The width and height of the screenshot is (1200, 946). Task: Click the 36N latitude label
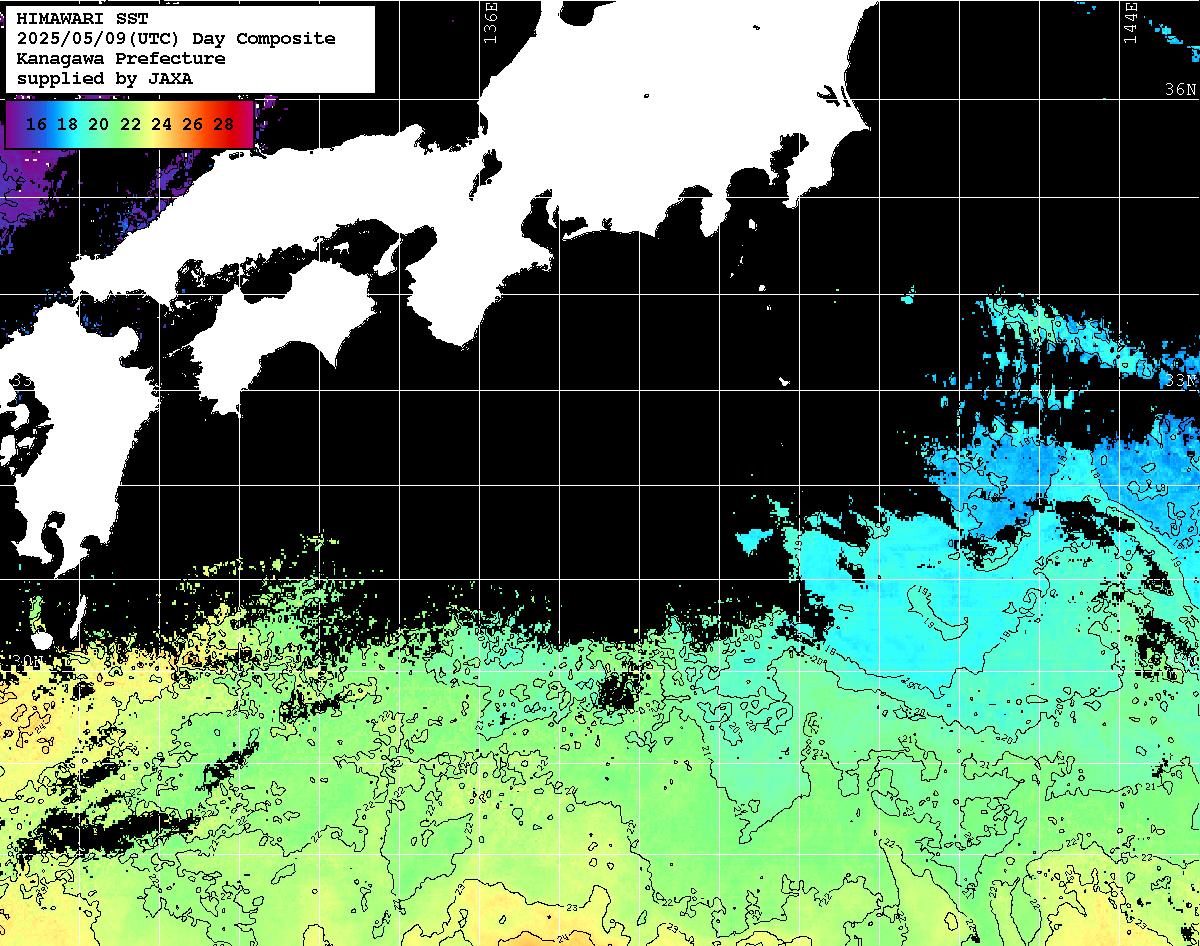pyautogui.click(x=1180, y=89)
